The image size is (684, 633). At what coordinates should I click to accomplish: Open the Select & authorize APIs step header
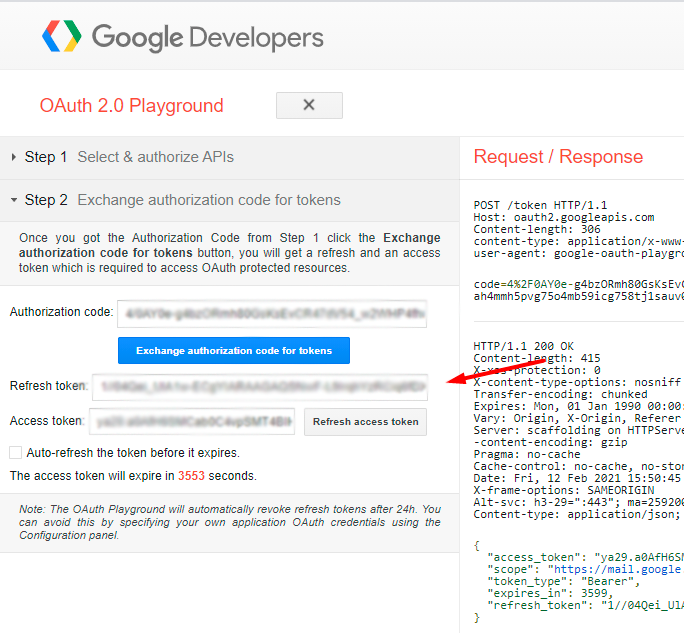155,157
